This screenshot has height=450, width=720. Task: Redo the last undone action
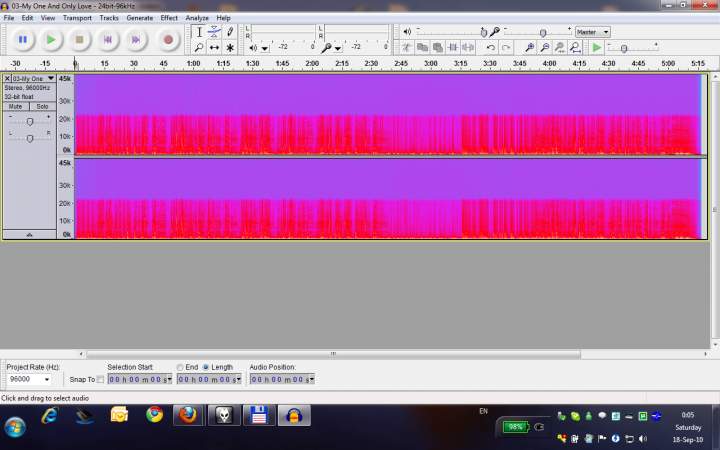coord(506,47)
